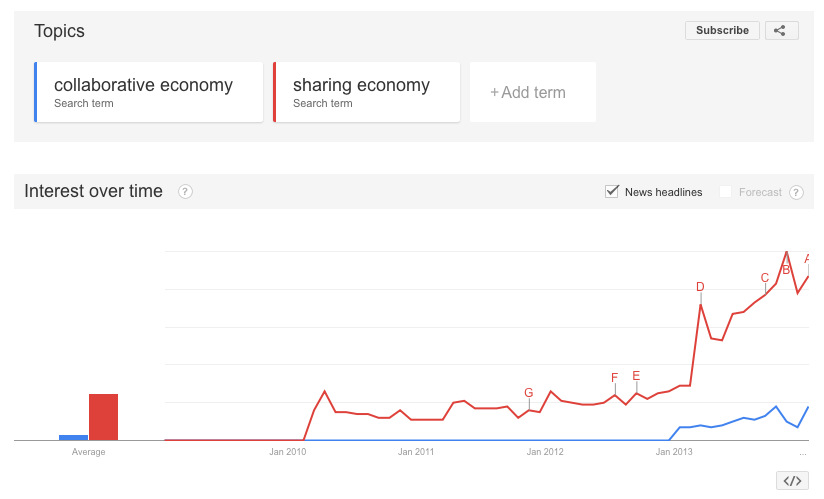Edit the collaborative economy search term
This screenshot has height=499, width=824.
pyautogui.click(x=149, y=92)
